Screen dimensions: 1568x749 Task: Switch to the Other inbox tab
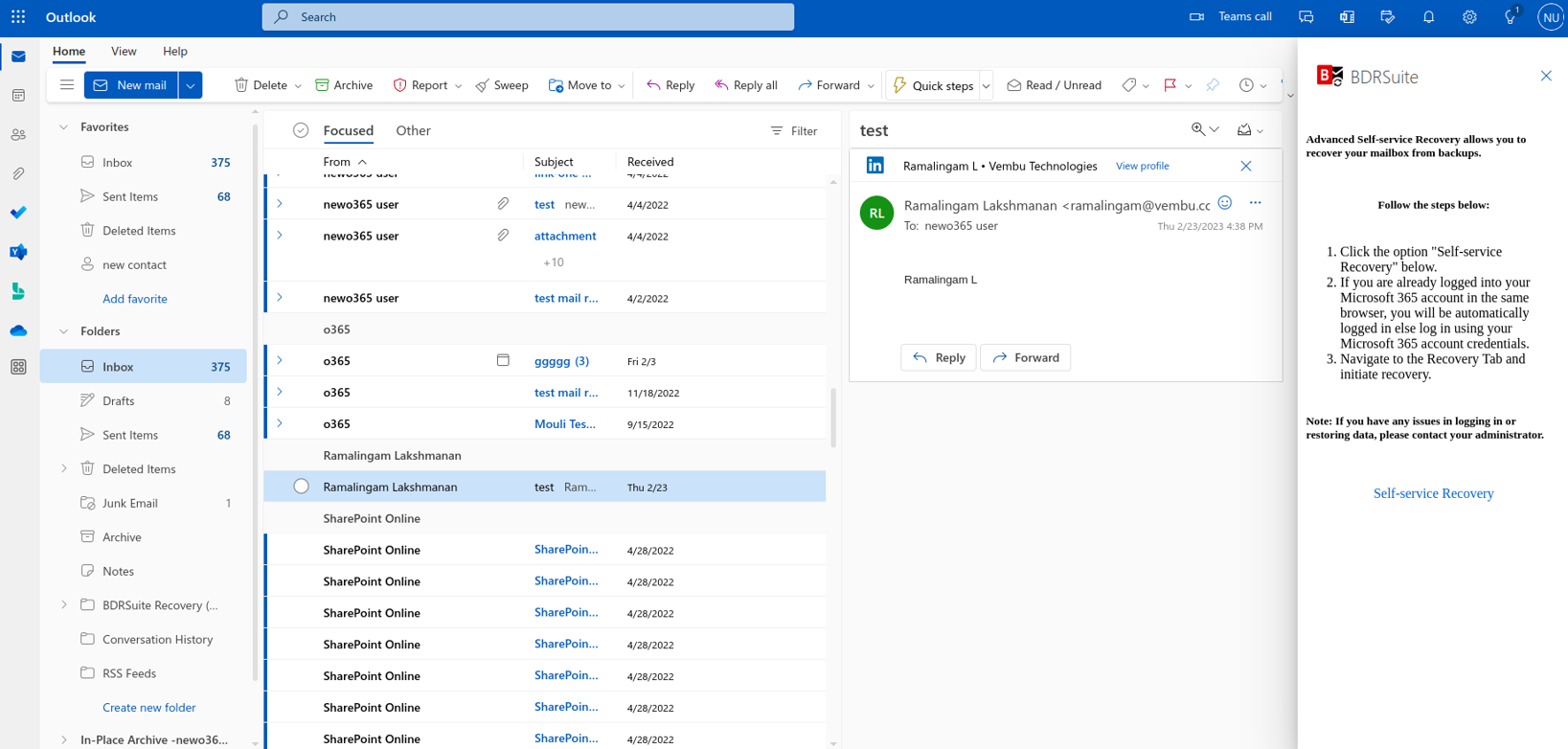[x=414, y=130]
